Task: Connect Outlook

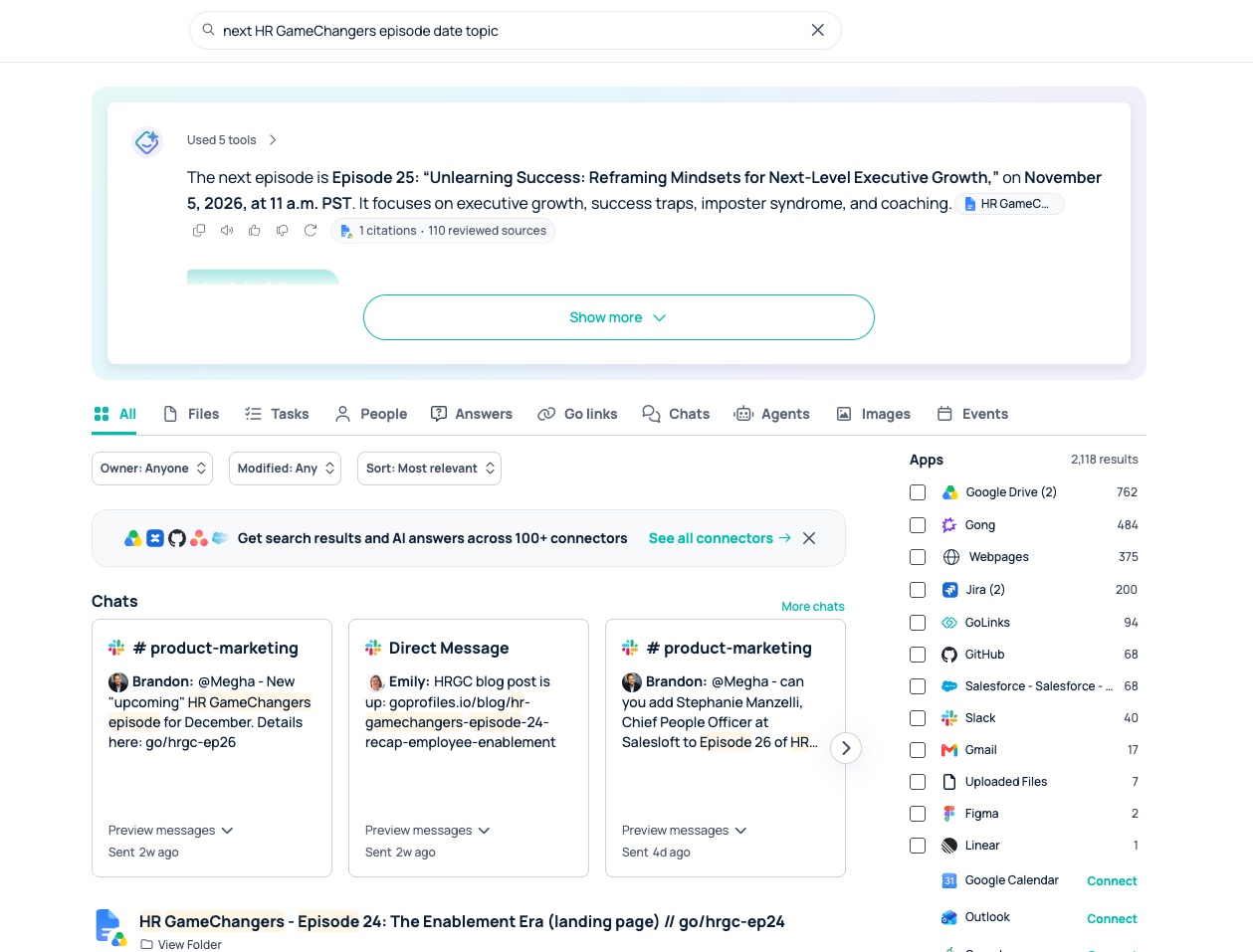Action: (x=1112, y=919)
